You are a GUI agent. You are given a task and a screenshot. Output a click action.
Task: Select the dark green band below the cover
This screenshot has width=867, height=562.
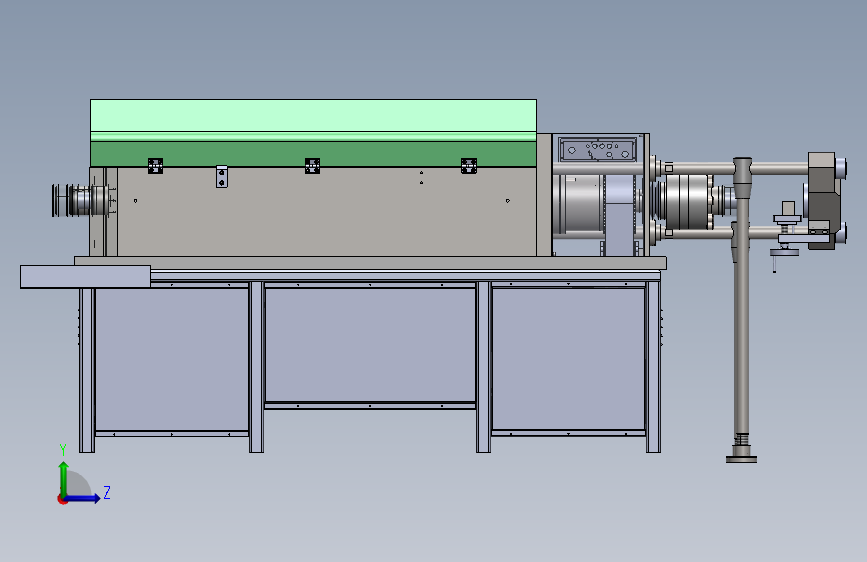(313, 154)
